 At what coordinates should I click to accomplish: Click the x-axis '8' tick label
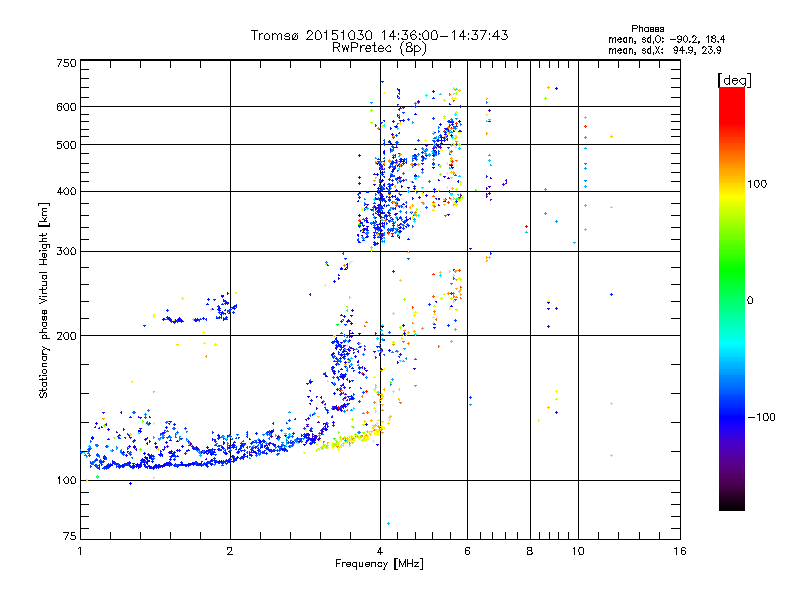click(x=530, y=551)
